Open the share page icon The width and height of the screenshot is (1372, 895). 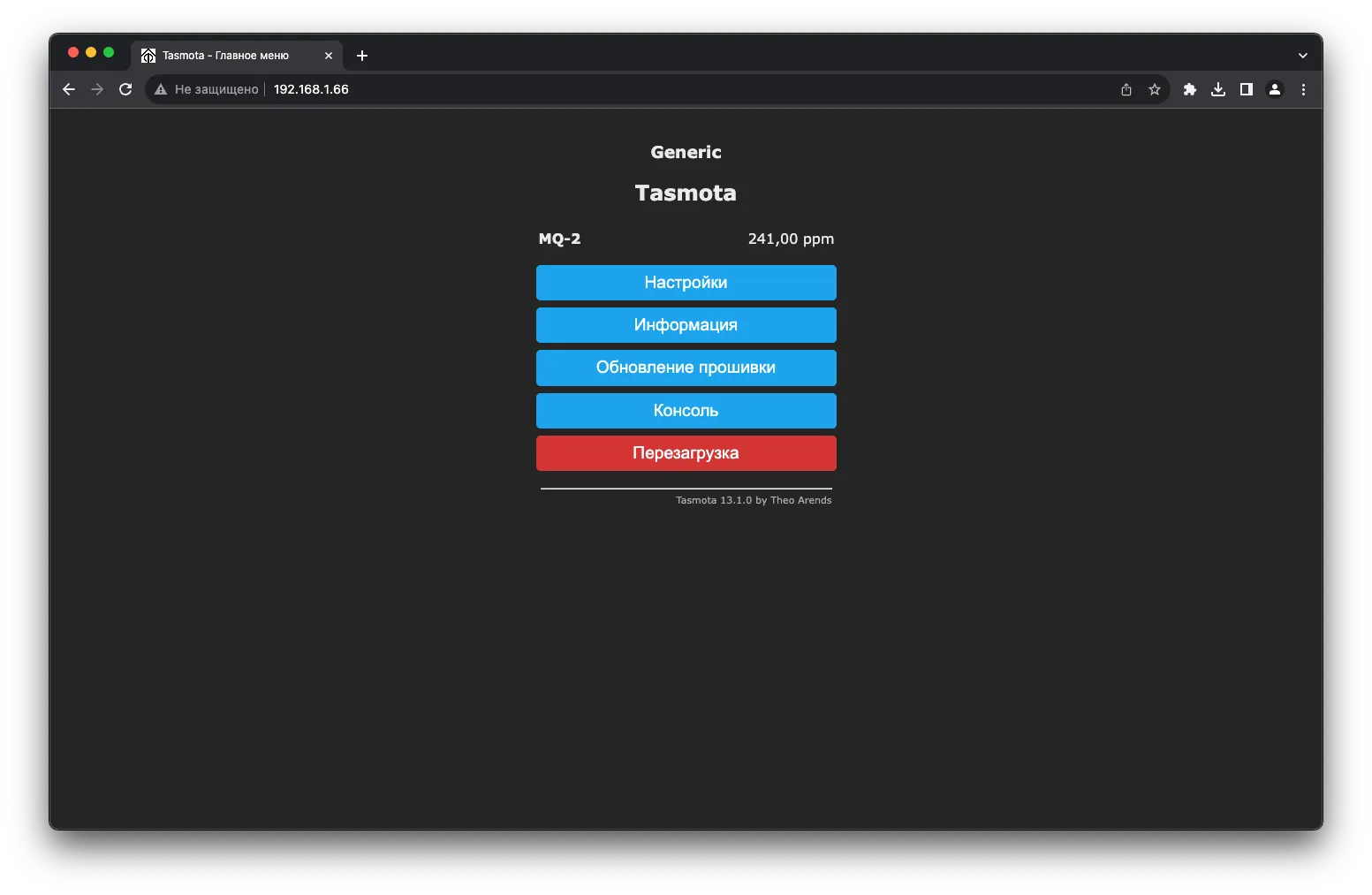coord(1126,89)
